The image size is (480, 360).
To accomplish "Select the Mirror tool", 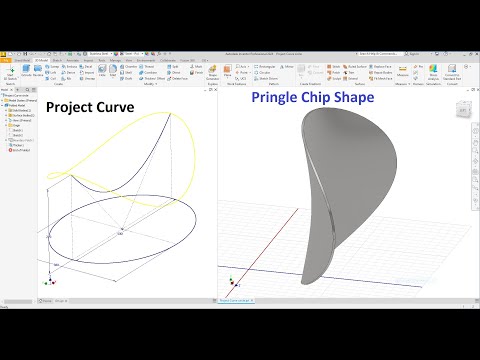I will (287, 67).
